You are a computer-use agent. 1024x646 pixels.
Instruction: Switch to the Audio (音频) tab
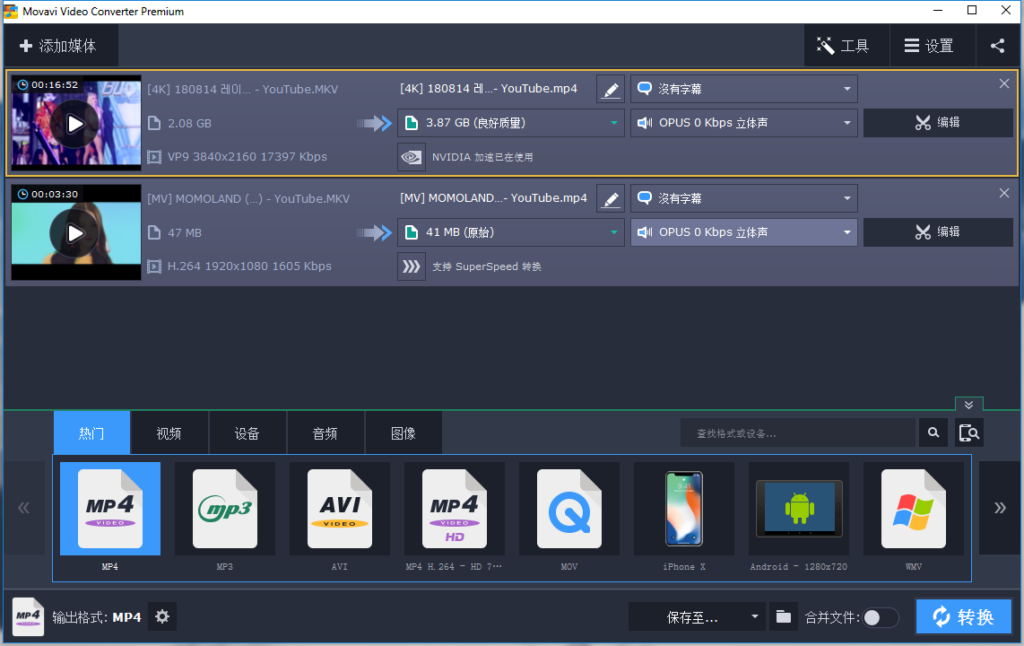pyautogui.click(x=325, y=432)
